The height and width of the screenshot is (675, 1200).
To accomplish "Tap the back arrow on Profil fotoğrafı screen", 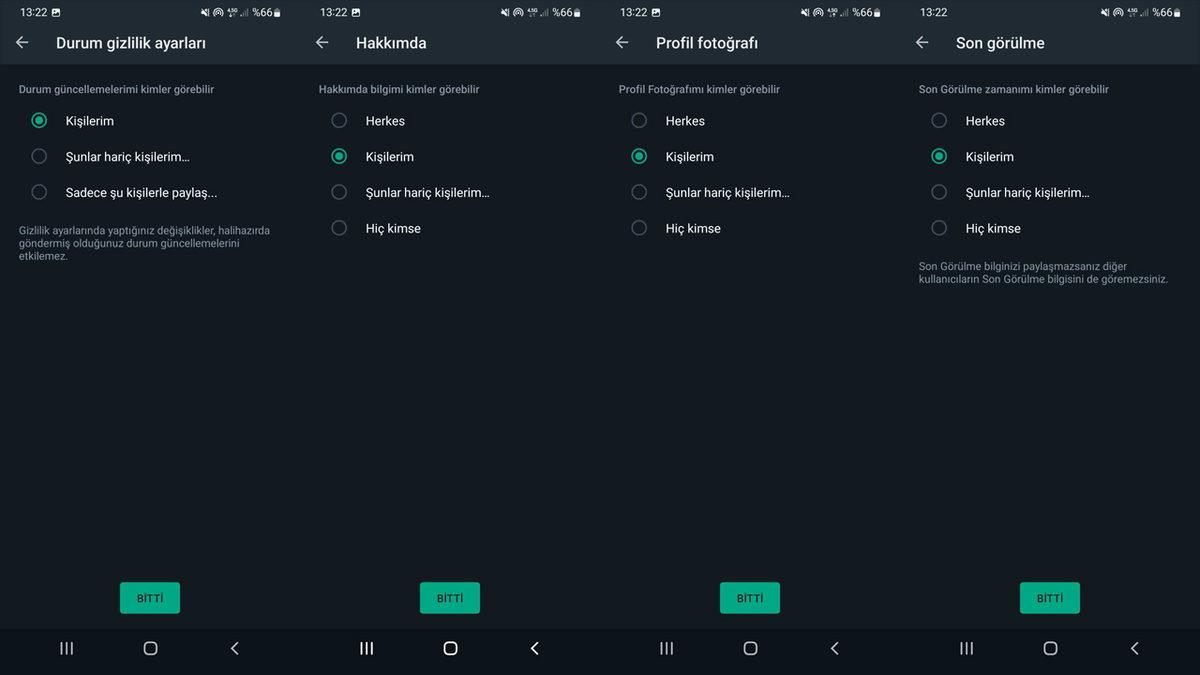I will click(x=621, y=43).
